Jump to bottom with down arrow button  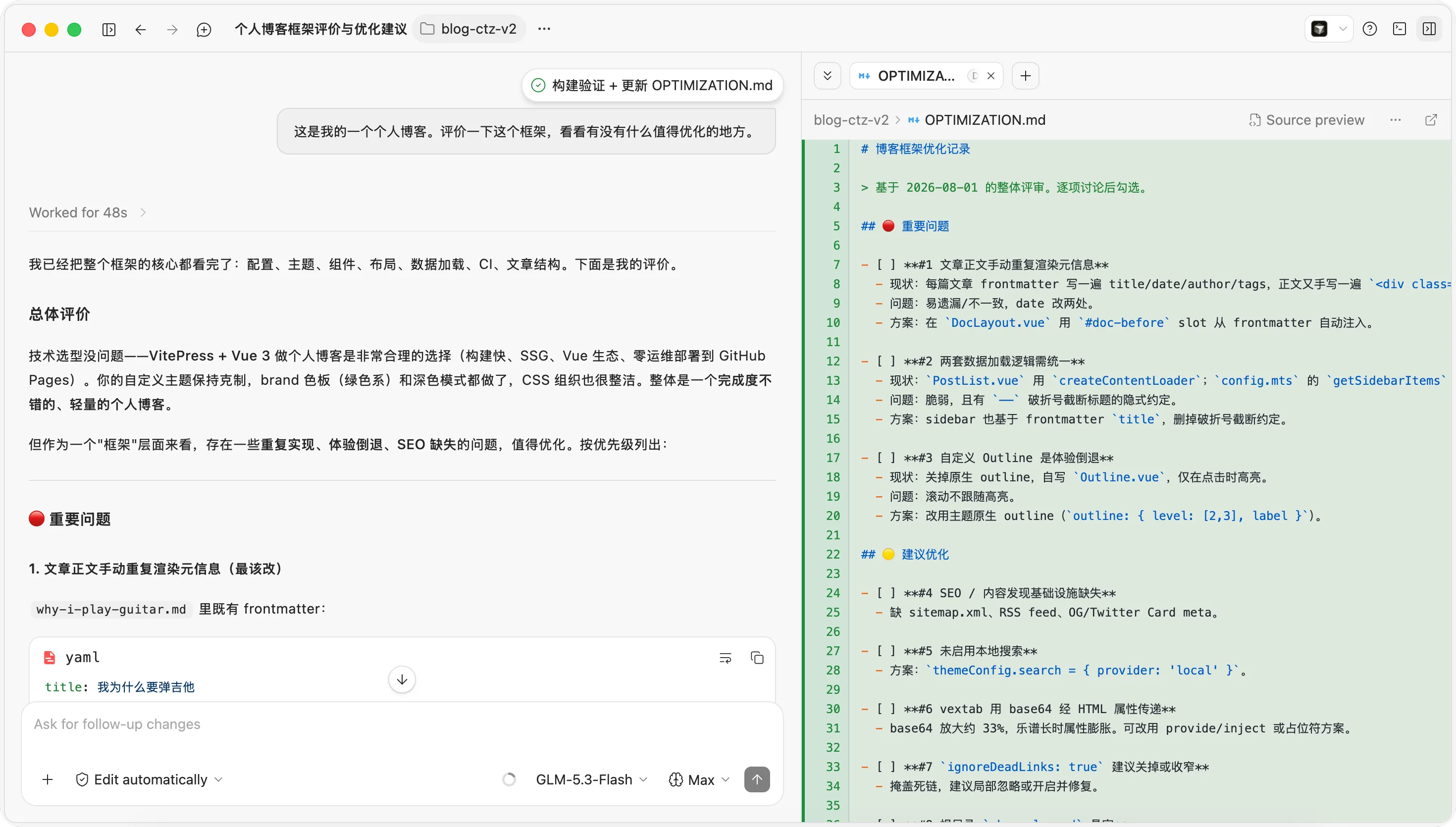(x=402, y=679)
